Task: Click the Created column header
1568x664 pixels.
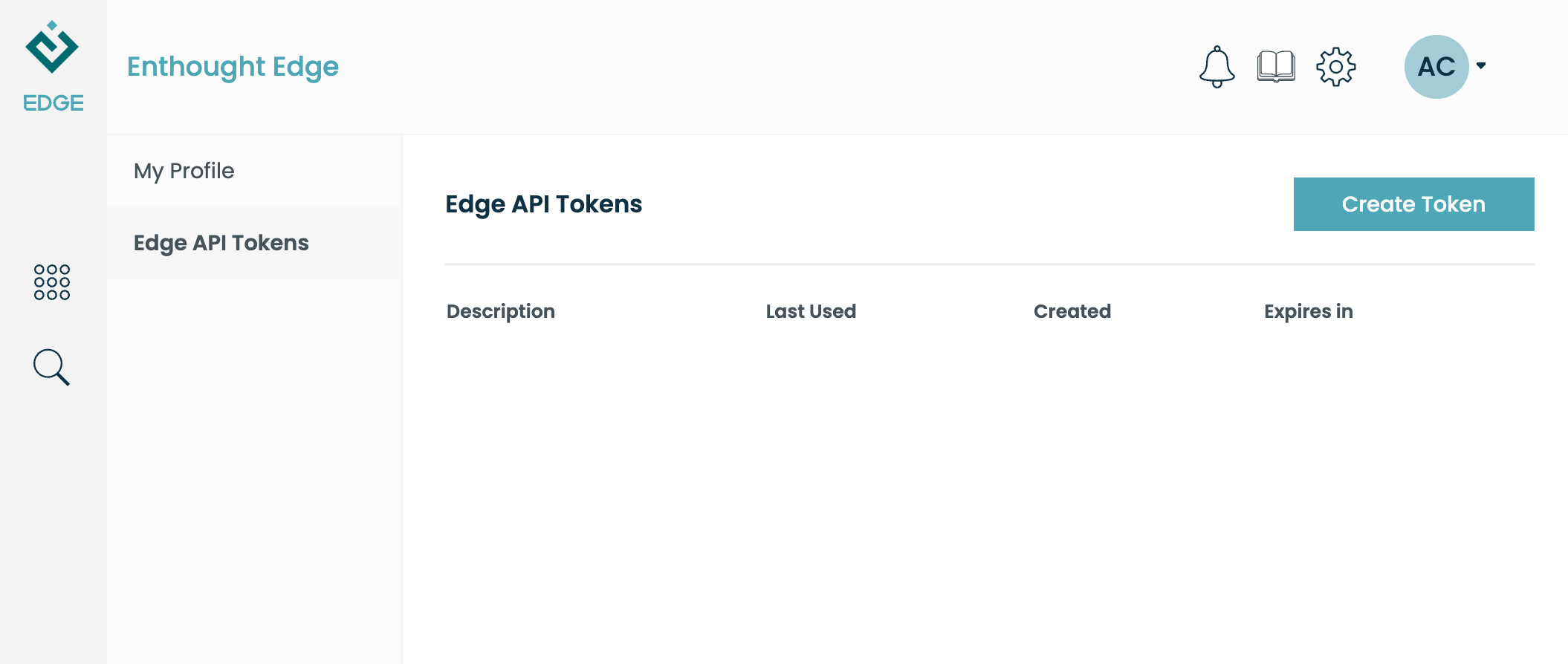Action: coord(1072,311)
